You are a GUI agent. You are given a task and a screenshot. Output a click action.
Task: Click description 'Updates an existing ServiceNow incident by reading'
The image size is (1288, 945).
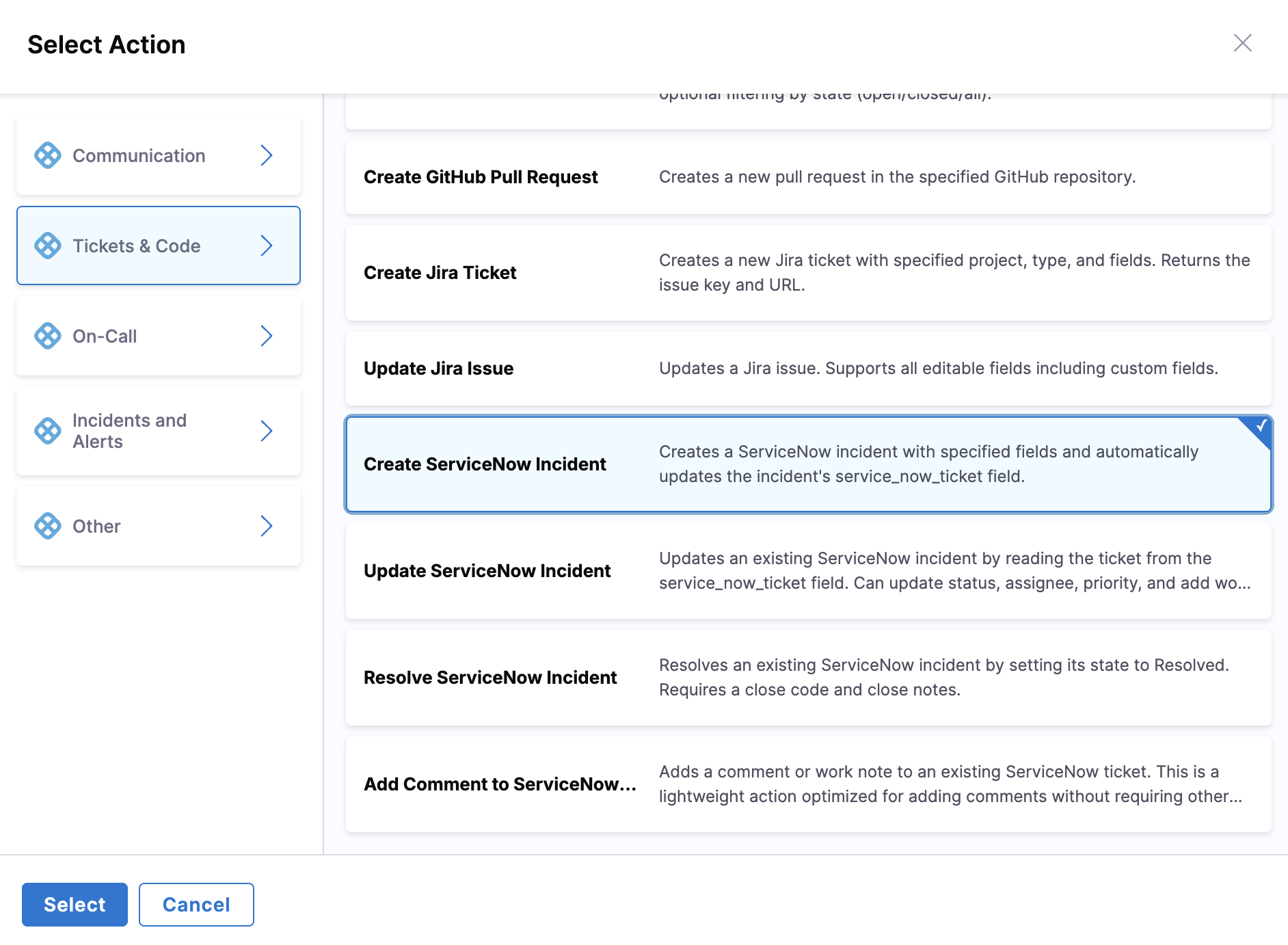954,571
